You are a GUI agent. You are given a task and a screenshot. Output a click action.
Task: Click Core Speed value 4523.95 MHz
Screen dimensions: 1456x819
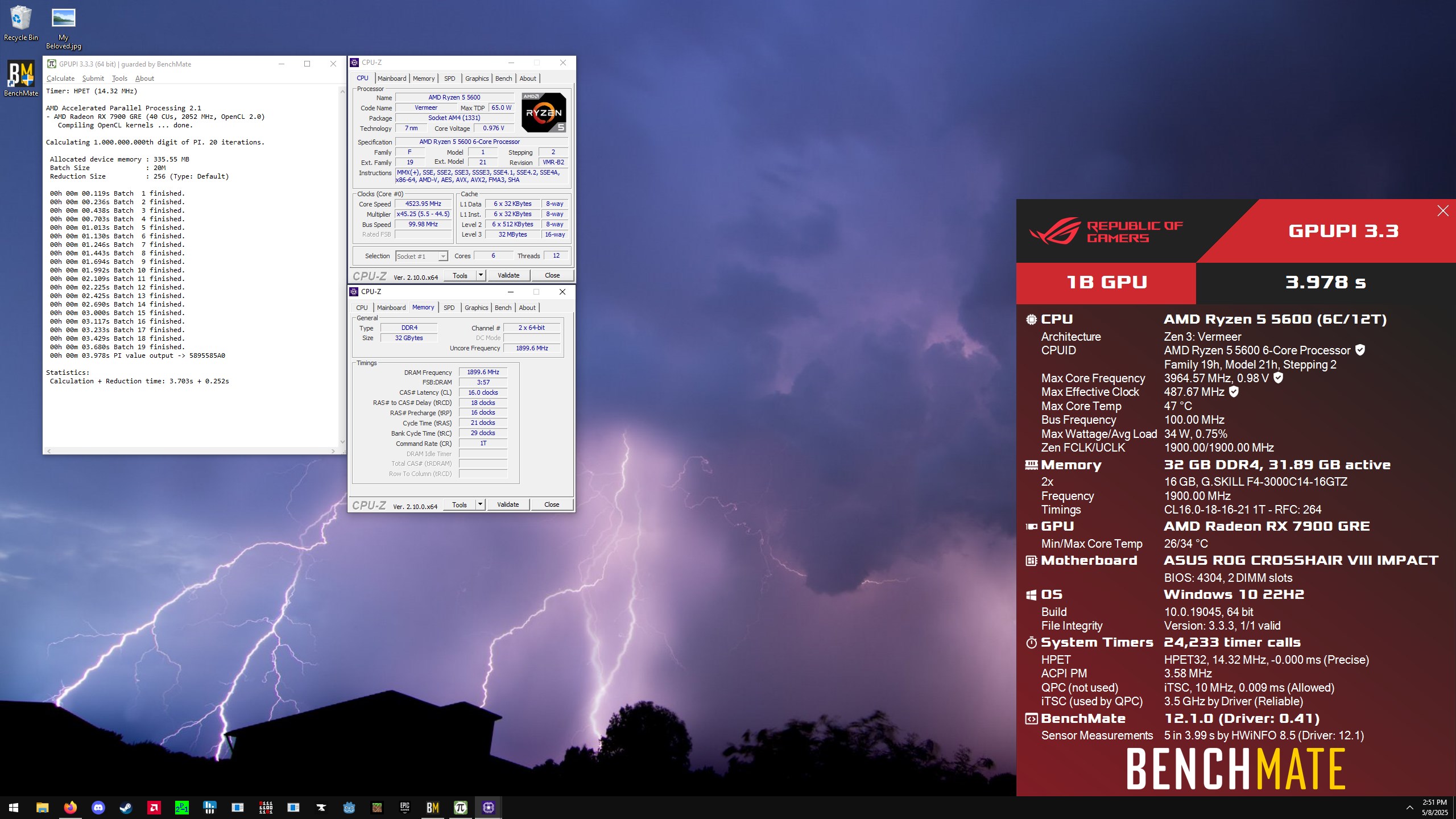(423, 204)
